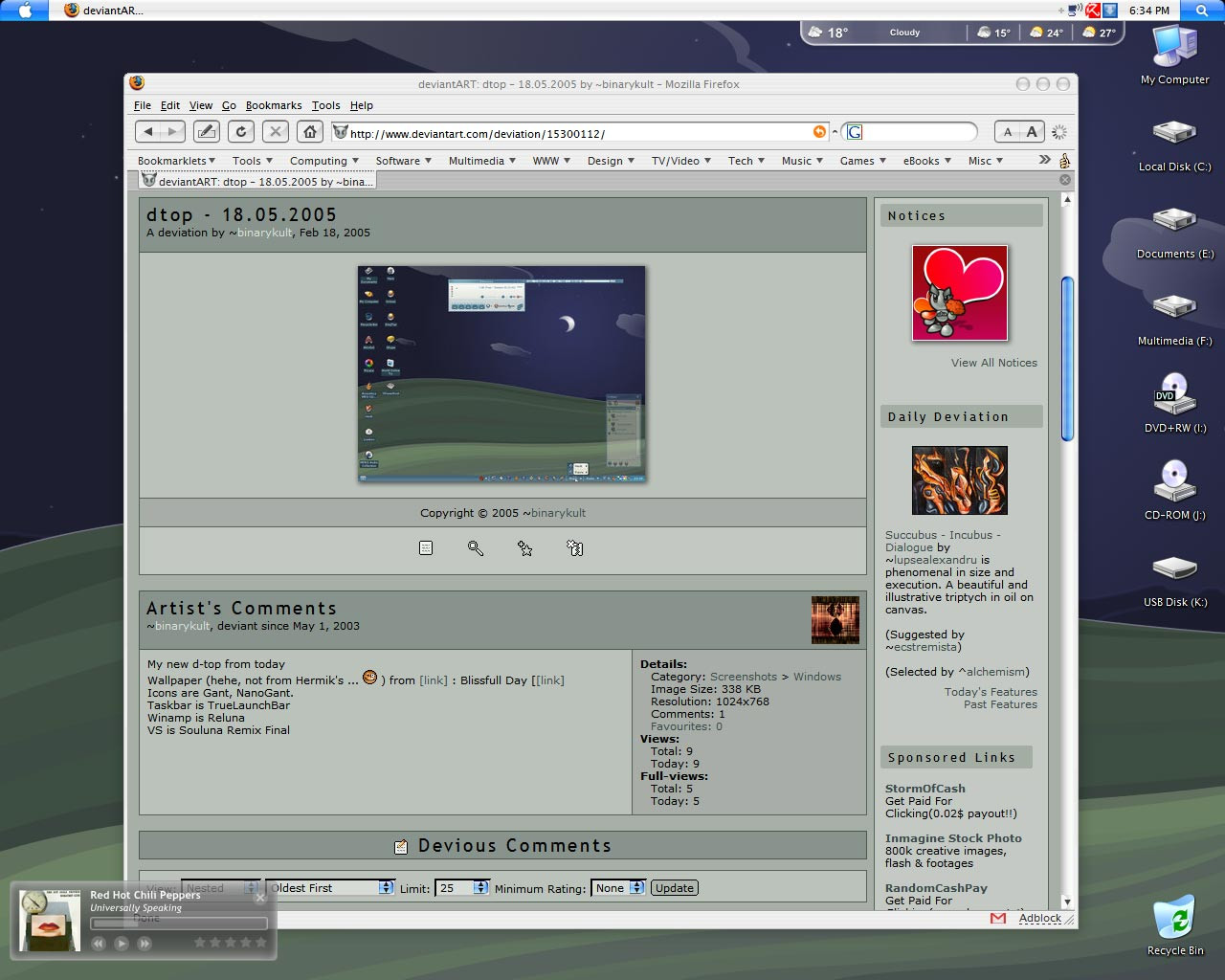
Task: Open the Apple menu logo
Action: (x=25, y=11)
